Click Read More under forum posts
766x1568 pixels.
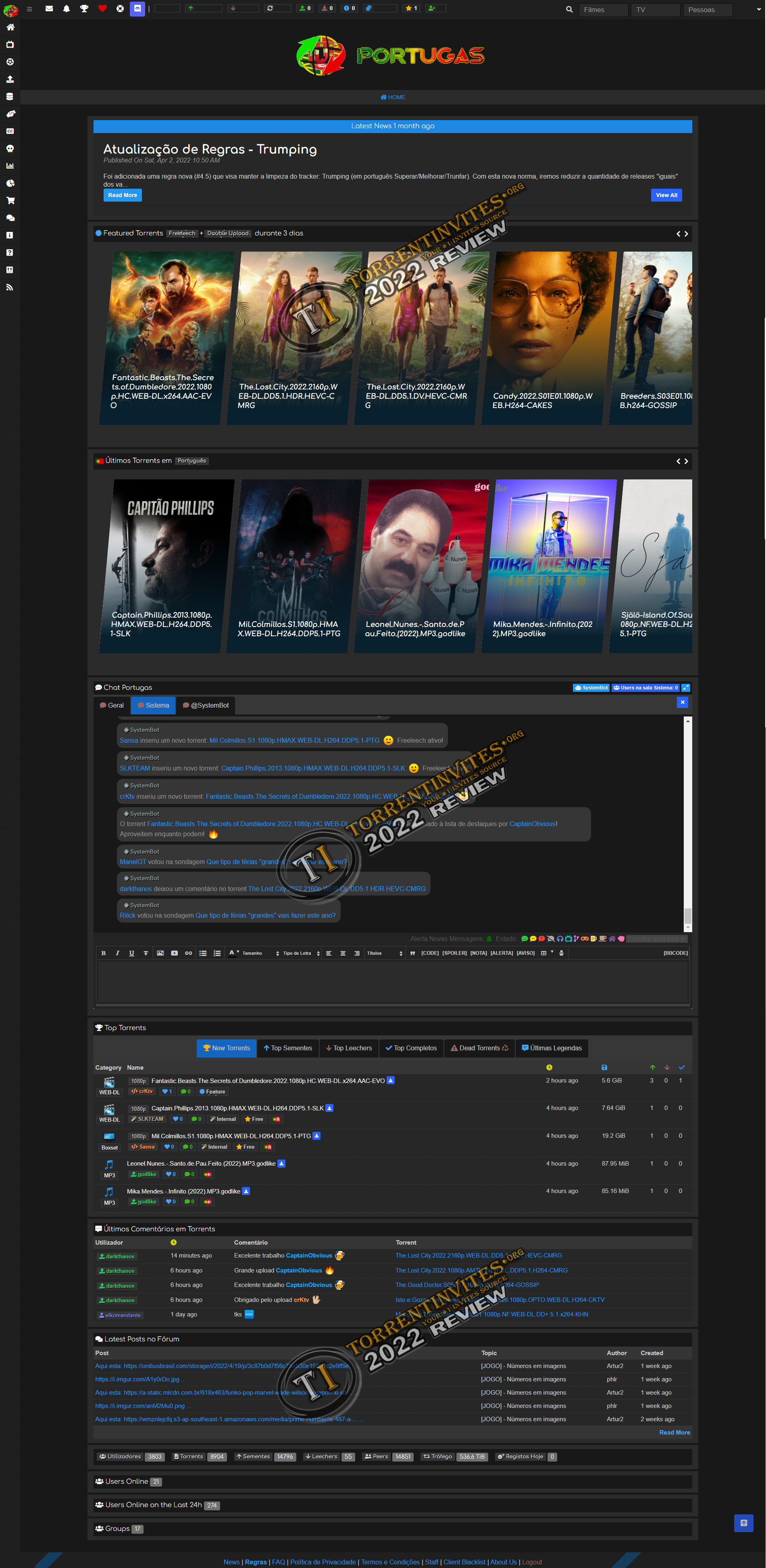674,1432
